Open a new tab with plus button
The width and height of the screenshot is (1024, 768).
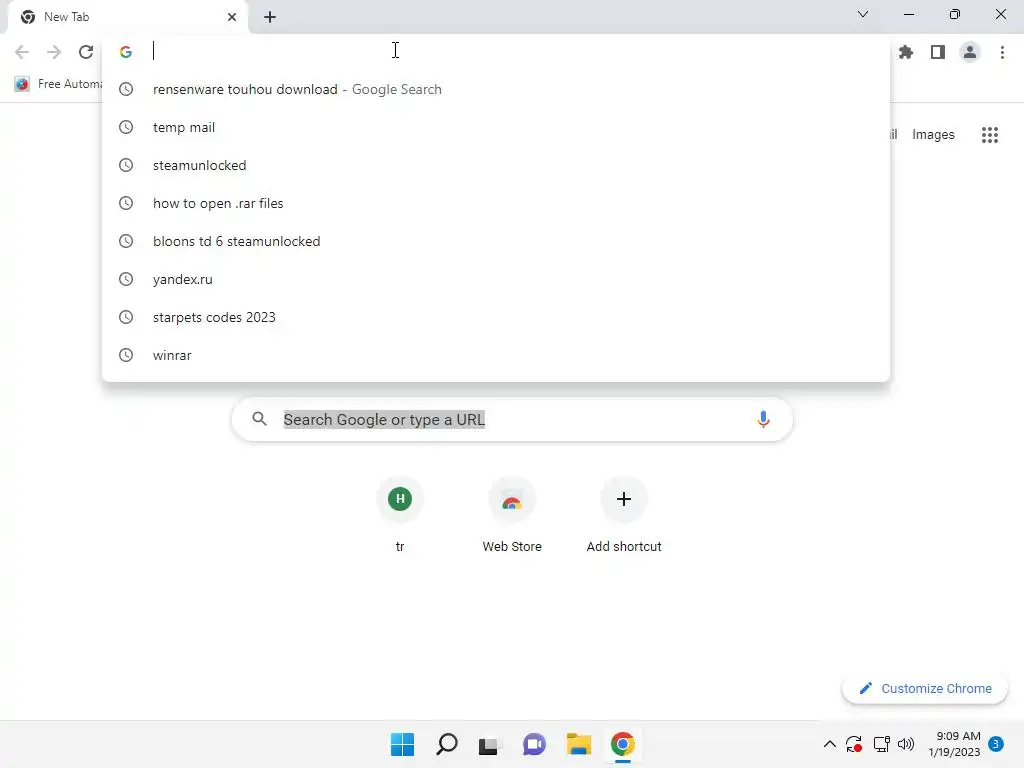[x=270, y=17]
